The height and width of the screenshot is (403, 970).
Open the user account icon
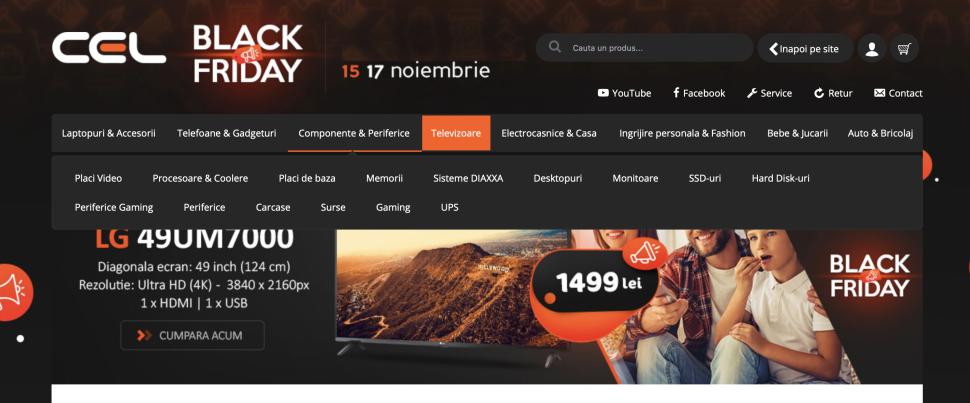[x=871, y=48]
